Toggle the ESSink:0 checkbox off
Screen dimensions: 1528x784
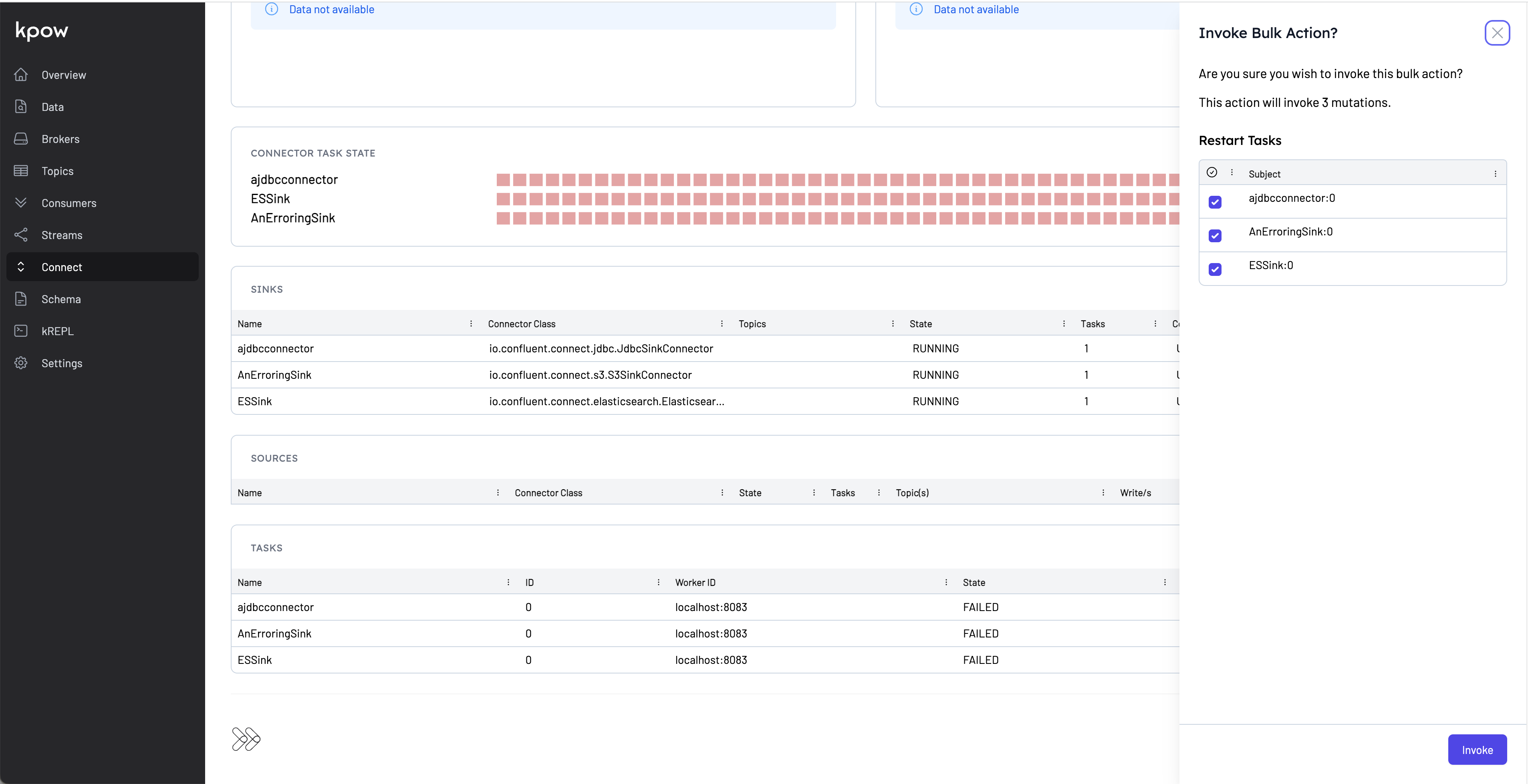(x=1216, y=269)
